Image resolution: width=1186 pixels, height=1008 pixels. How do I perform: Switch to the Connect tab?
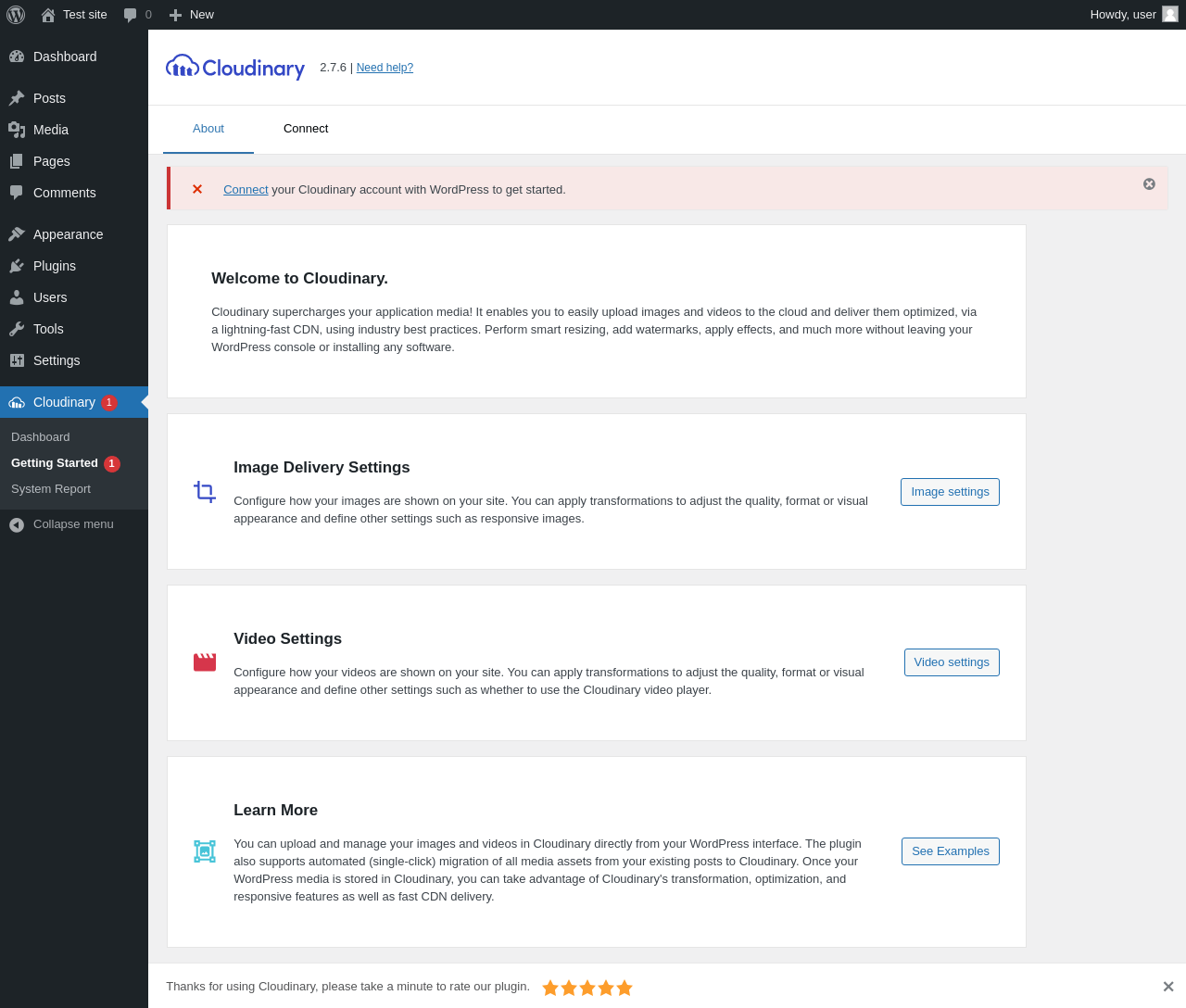[x=306, y=129]
